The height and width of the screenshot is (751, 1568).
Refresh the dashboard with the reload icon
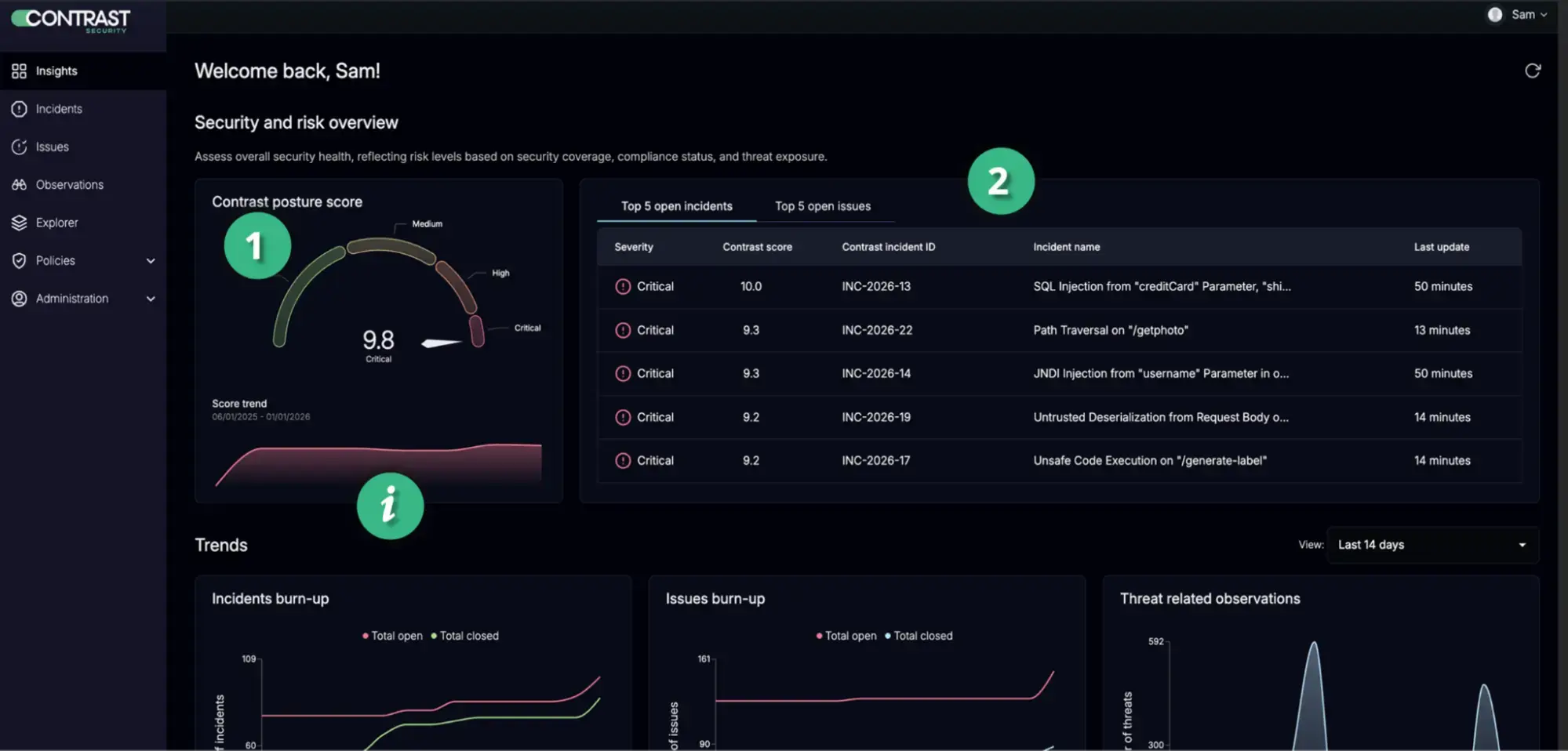click(1532, 71)
